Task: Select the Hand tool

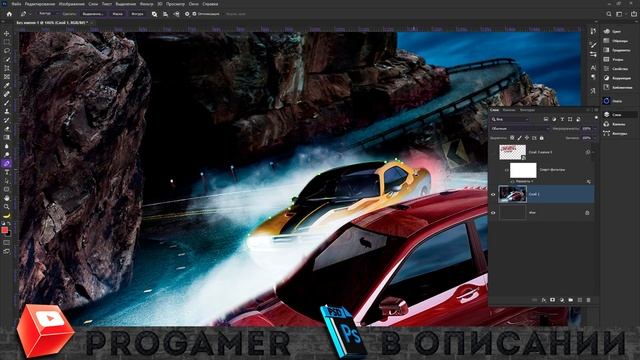Action: coord(7,198)
